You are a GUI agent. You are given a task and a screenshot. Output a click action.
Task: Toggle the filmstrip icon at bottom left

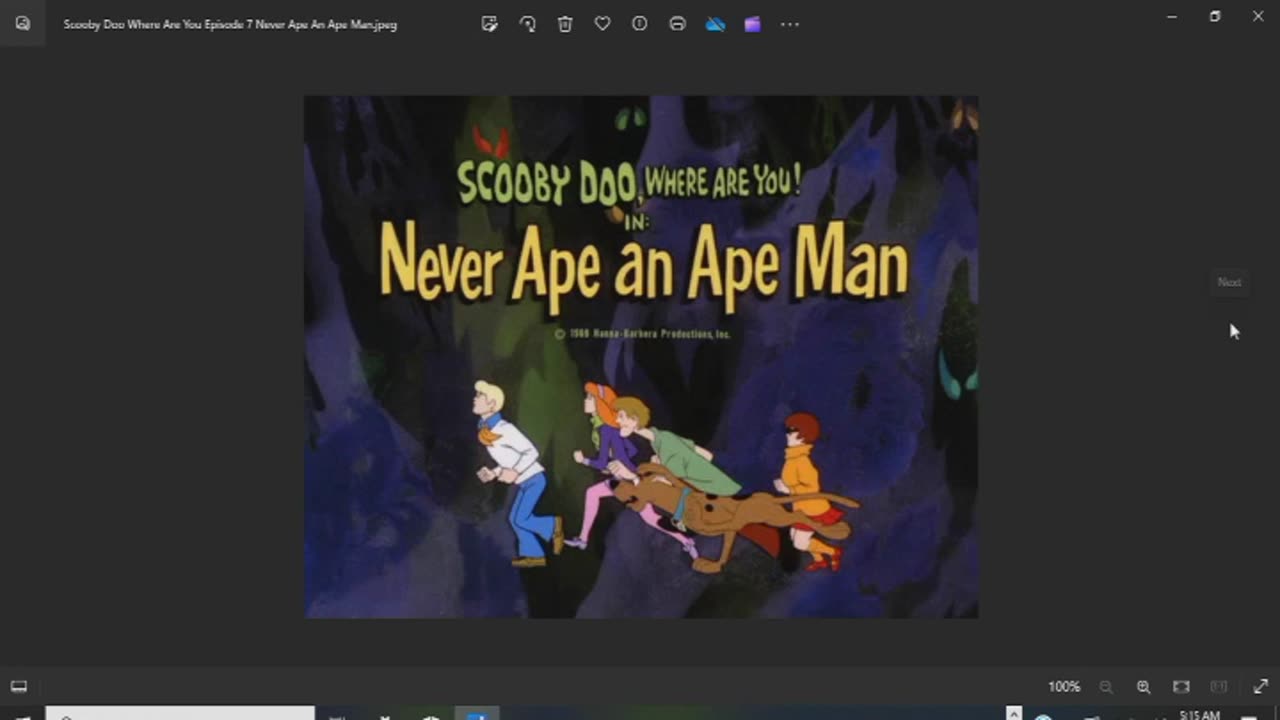tap(19, 686)
